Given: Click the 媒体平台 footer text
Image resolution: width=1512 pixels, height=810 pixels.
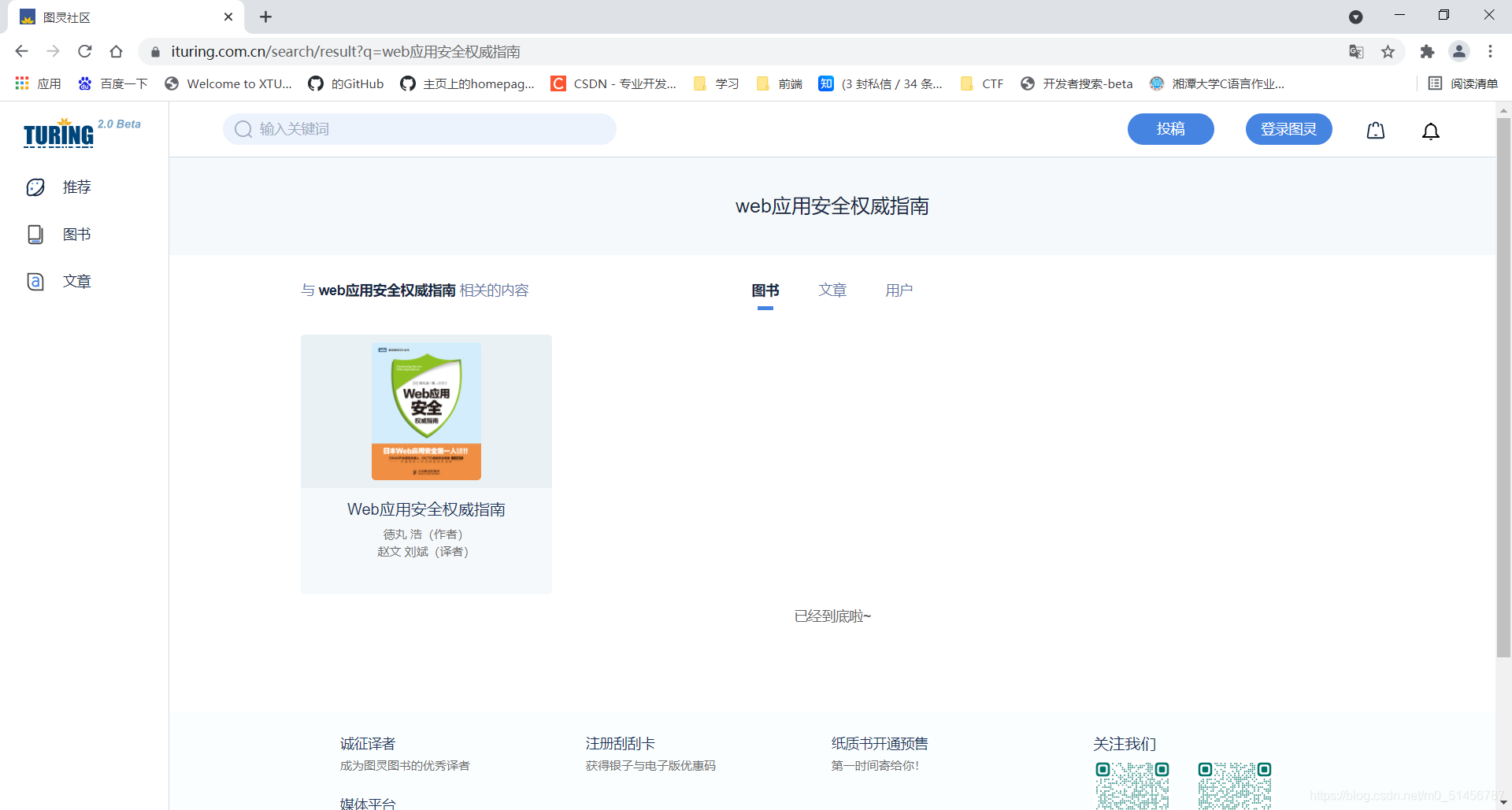Looking at the screenshot, I should click(x=368, y=803).
